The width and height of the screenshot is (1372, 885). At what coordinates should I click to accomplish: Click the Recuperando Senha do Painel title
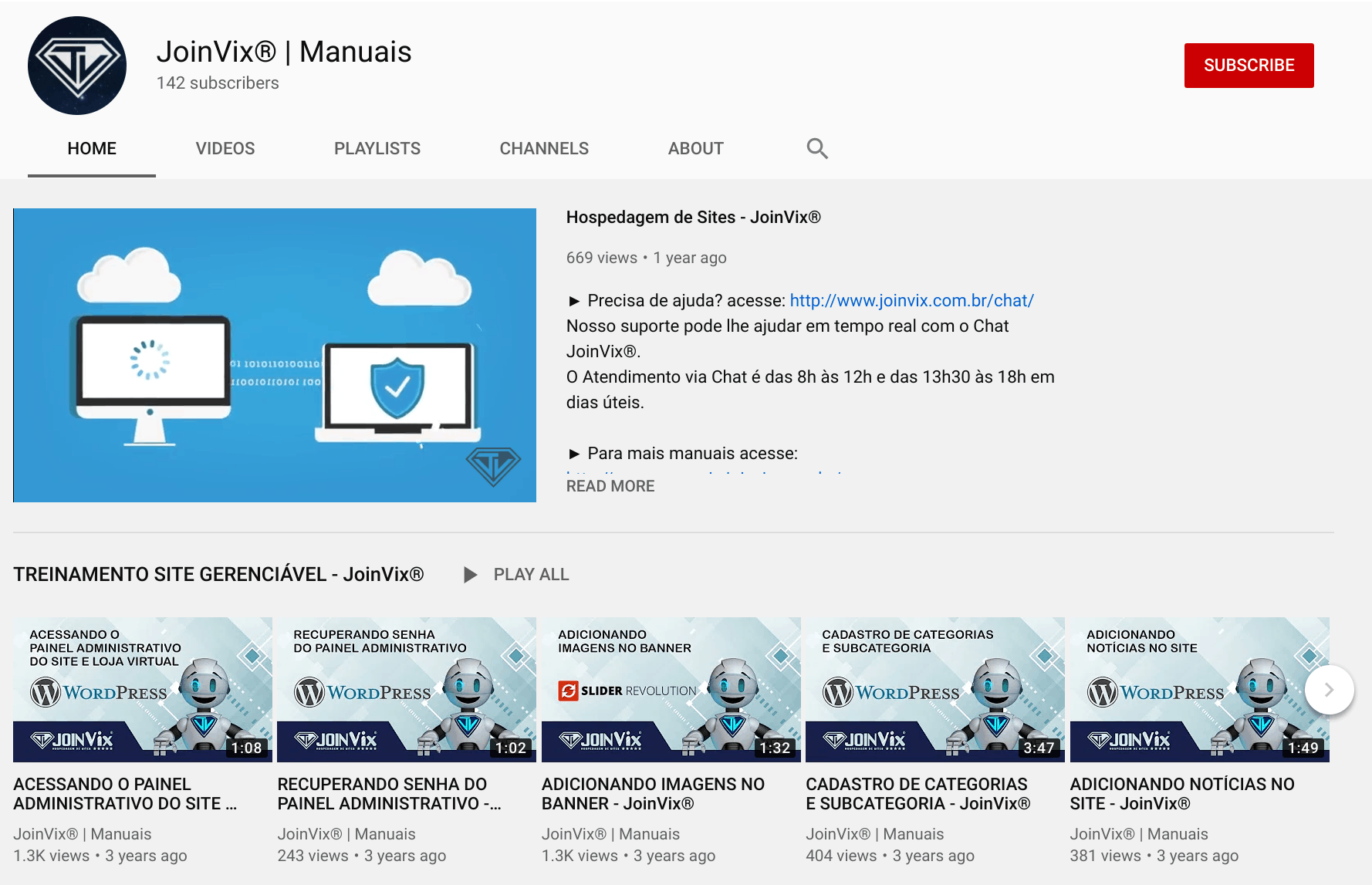(390, 794)
